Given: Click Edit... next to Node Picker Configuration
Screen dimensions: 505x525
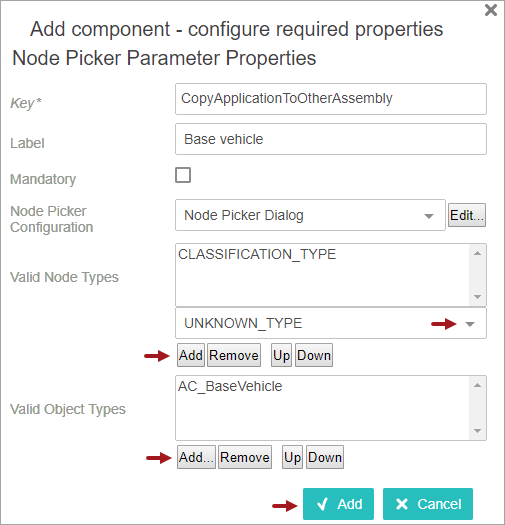Looking at the screenshot, I should click(x=467, y=215).
